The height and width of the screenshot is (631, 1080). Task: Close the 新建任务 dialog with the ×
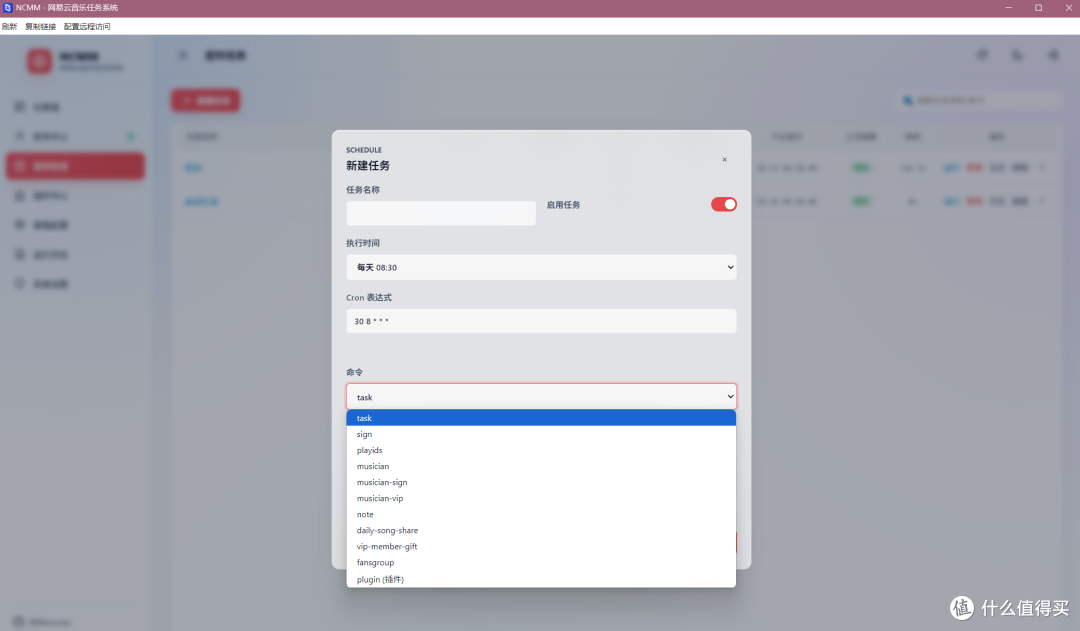click(725, 160)
